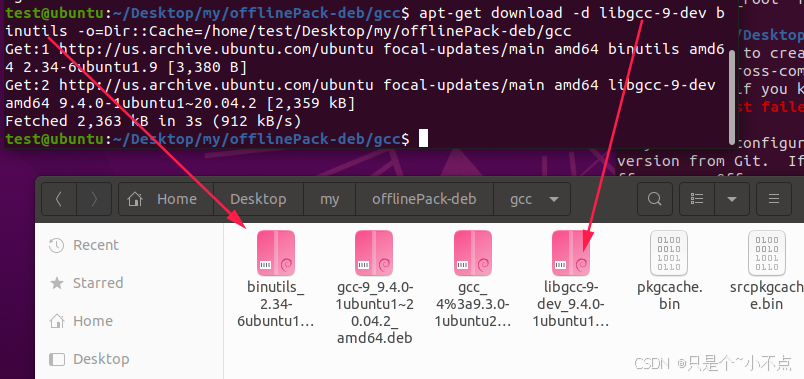Viewport: 804px width, 379px height.
Task: Click the Desktop folder icon in sidebar
Action: [56, 359]
